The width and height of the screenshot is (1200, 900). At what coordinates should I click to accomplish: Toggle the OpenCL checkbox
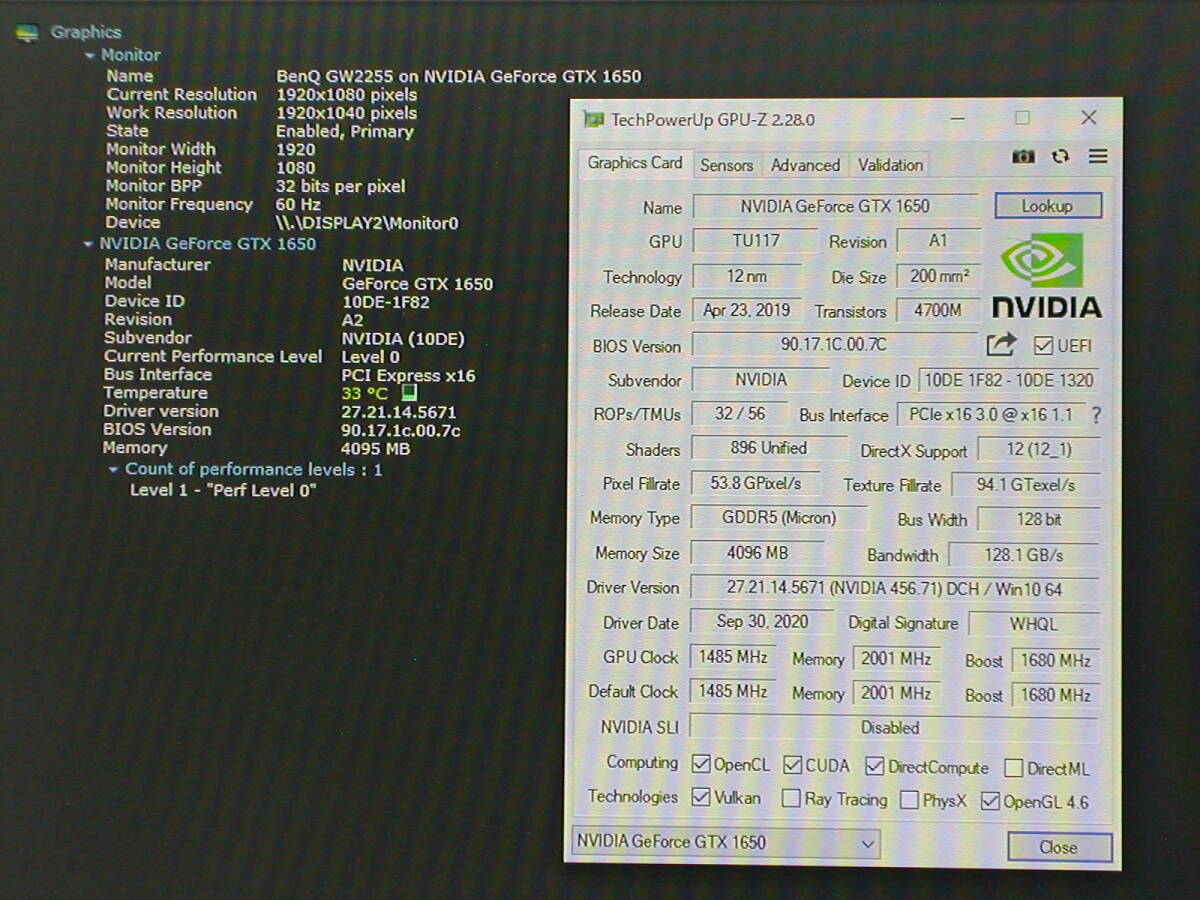[x=701, y=764]
